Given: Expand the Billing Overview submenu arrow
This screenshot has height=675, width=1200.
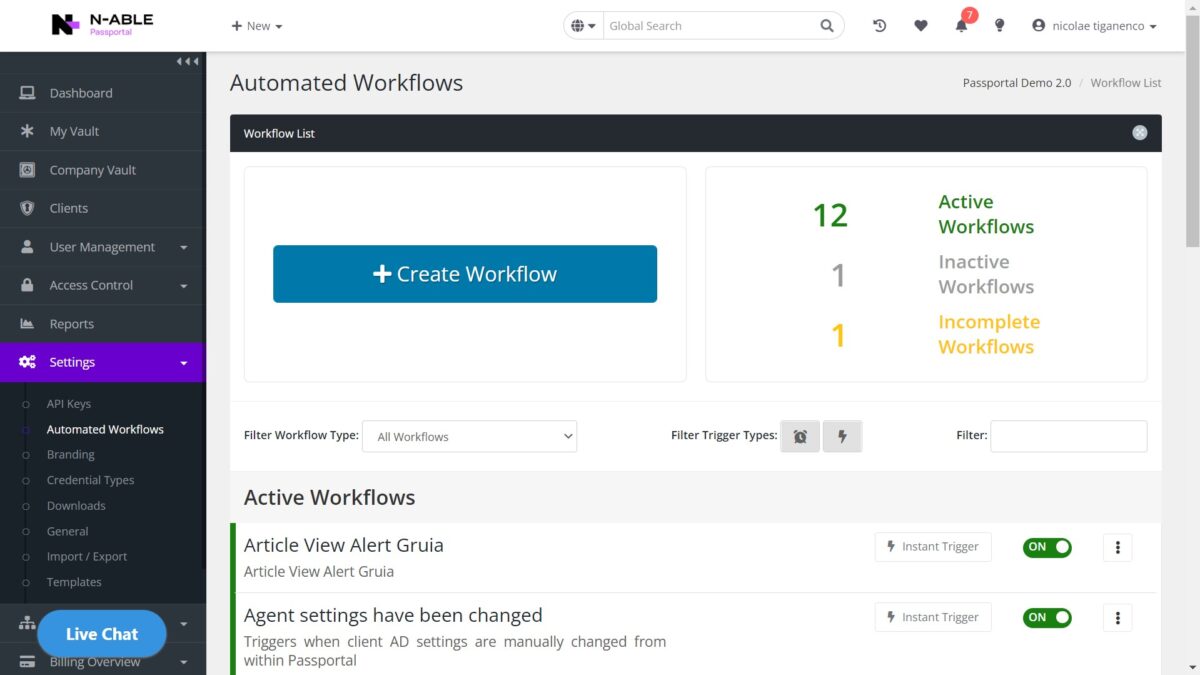Looking at the screenshot, I should click(184, 661).
